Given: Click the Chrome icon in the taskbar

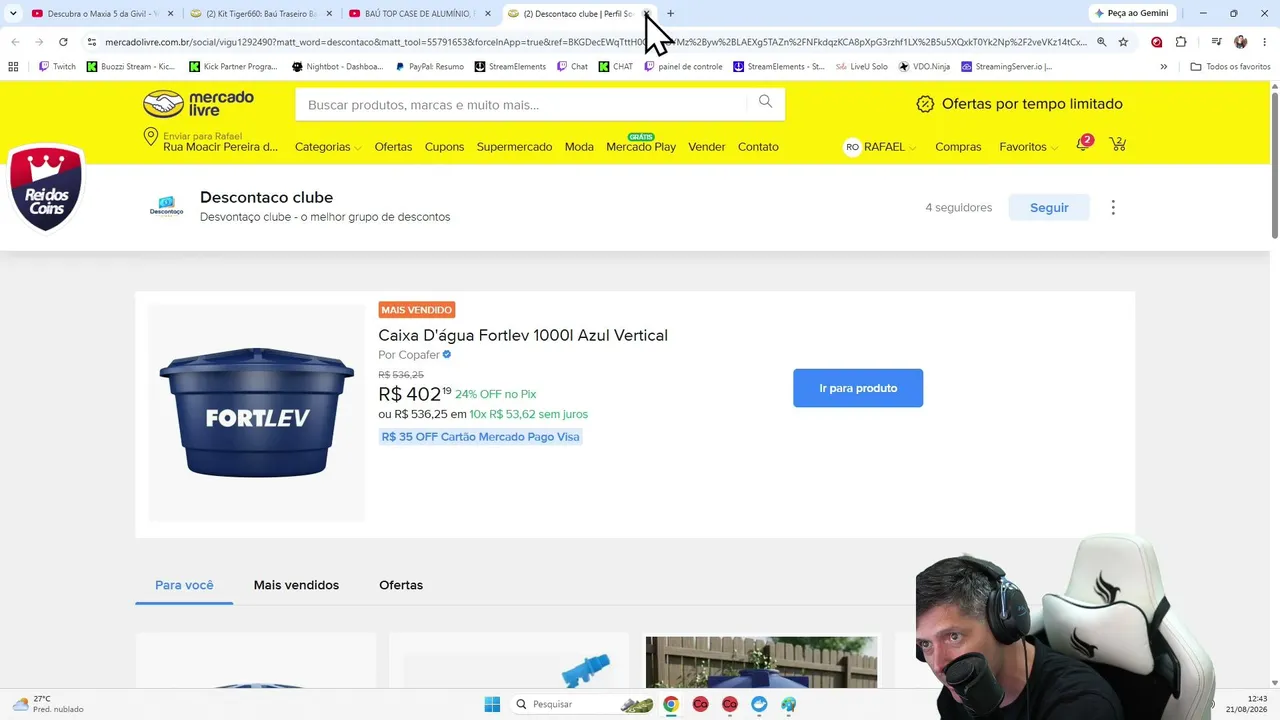Looking at the screenshot, I should click(670, 704).
